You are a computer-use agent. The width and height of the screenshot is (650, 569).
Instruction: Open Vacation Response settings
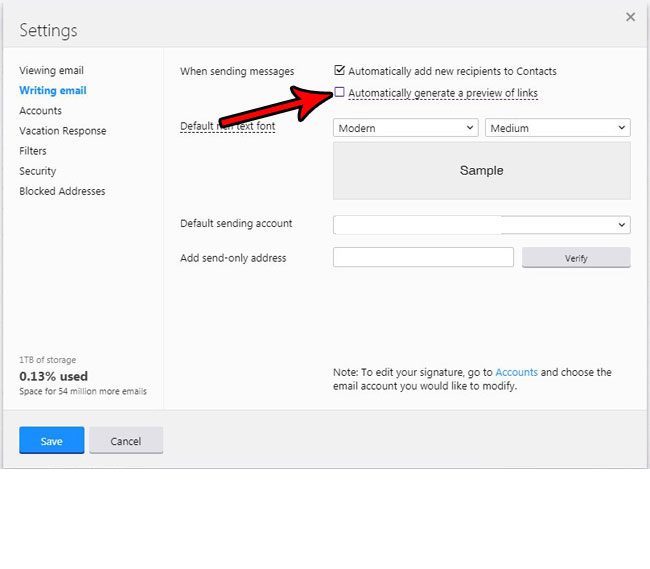click(62, 131)
